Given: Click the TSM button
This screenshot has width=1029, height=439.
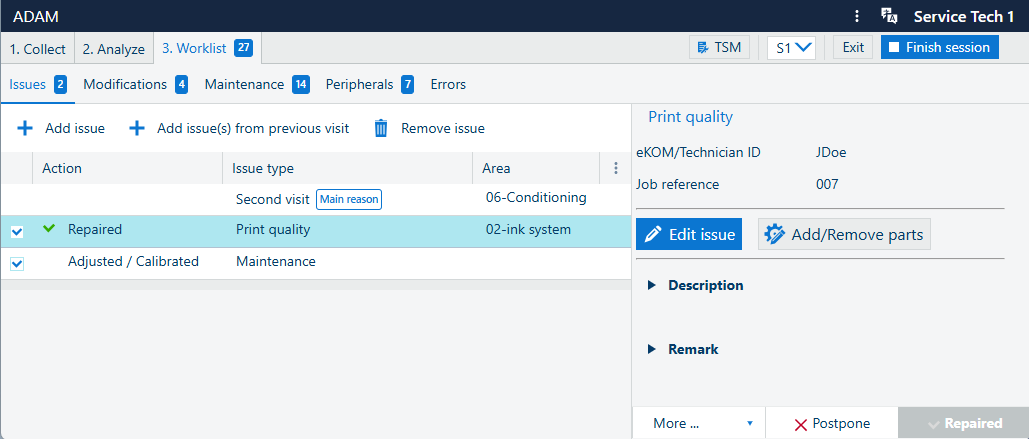Looking at the screenshot, I should [719, 47].
